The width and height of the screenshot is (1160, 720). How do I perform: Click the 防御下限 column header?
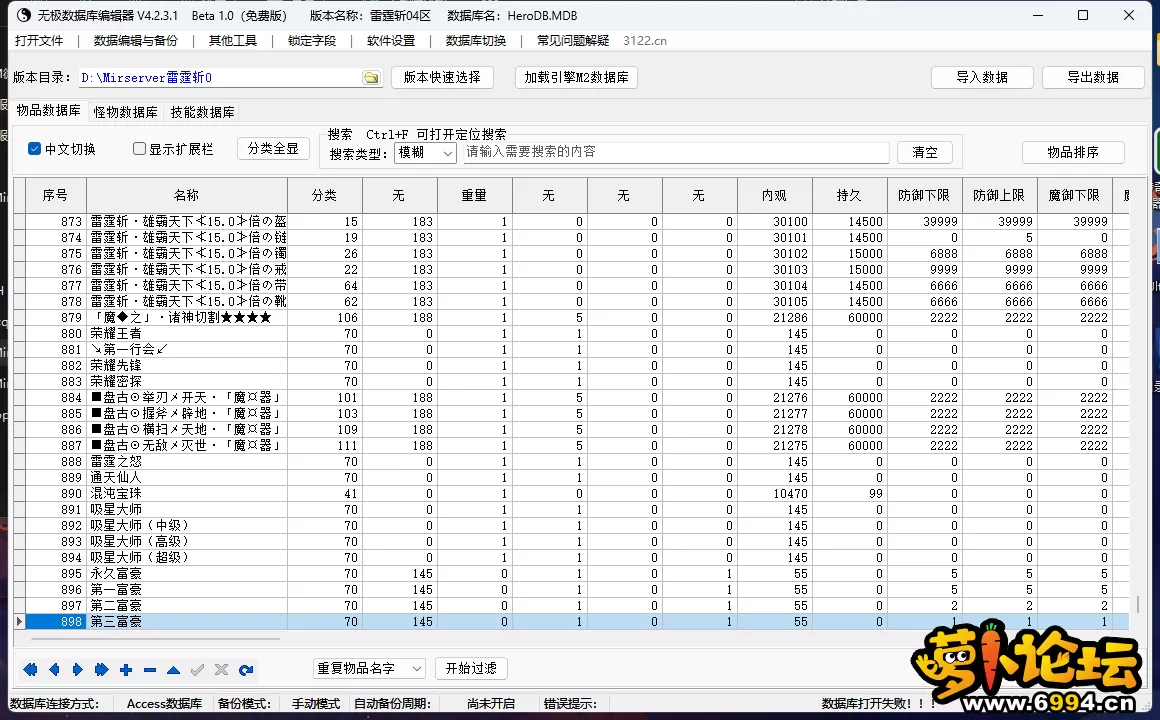[924, 195]
